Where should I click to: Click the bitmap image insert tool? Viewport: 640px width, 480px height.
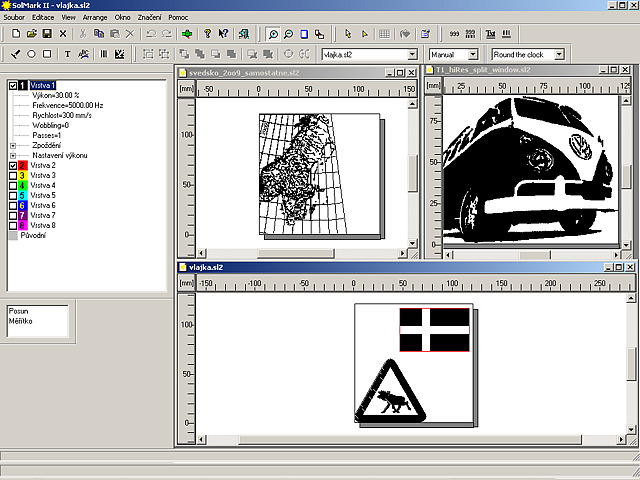(x=120, y=54)
